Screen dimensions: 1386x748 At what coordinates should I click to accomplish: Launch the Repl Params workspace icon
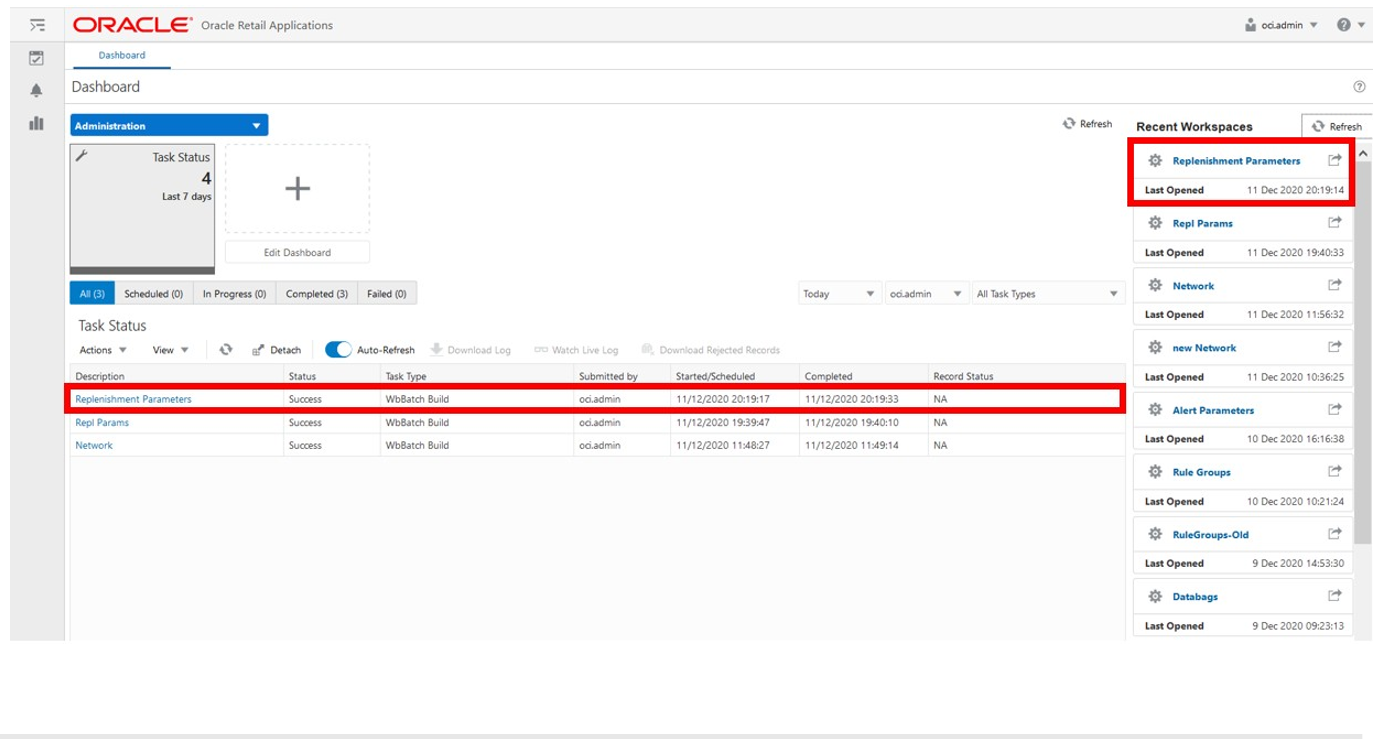click(x=1334, y=223)
